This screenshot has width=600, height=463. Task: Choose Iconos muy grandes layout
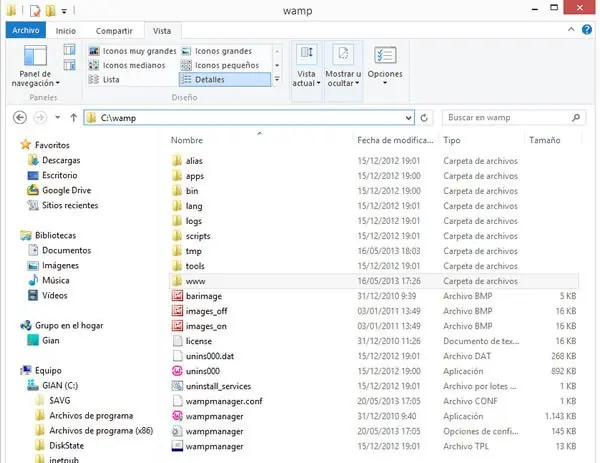pos(132,51)
